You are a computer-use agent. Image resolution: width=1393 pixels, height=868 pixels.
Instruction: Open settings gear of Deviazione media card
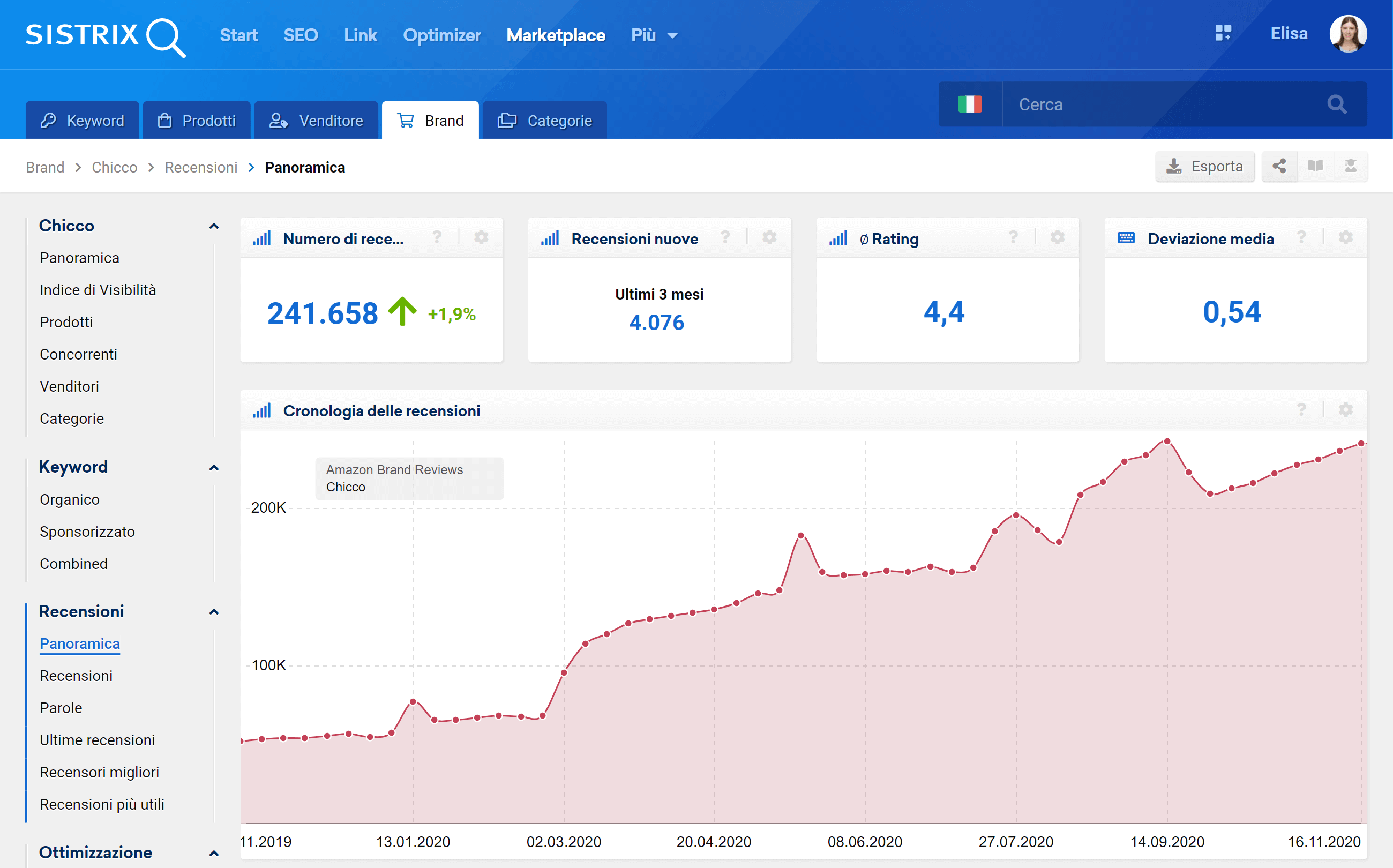coord(1345,237)
